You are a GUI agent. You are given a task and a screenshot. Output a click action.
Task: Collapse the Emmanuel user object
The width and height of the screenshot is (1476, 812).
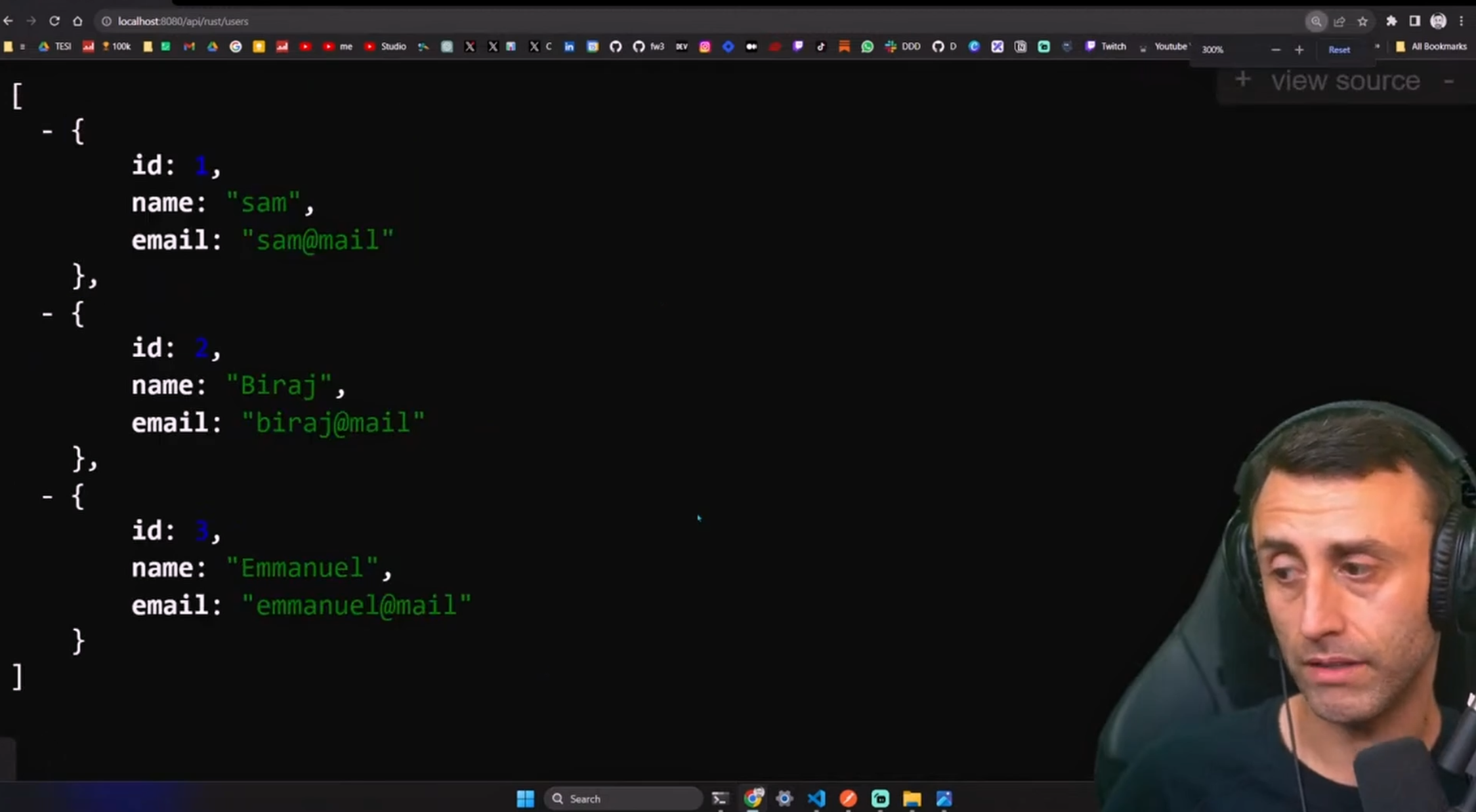pyautogui.click(x=48, y=497)
